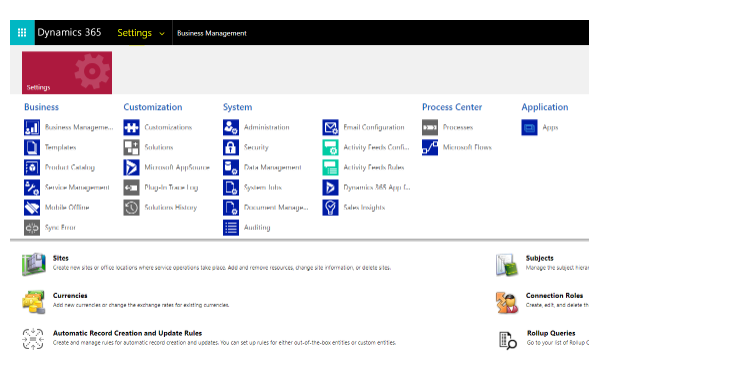Click the Business Management icon
750x375 pixels.
pos(32,128)
